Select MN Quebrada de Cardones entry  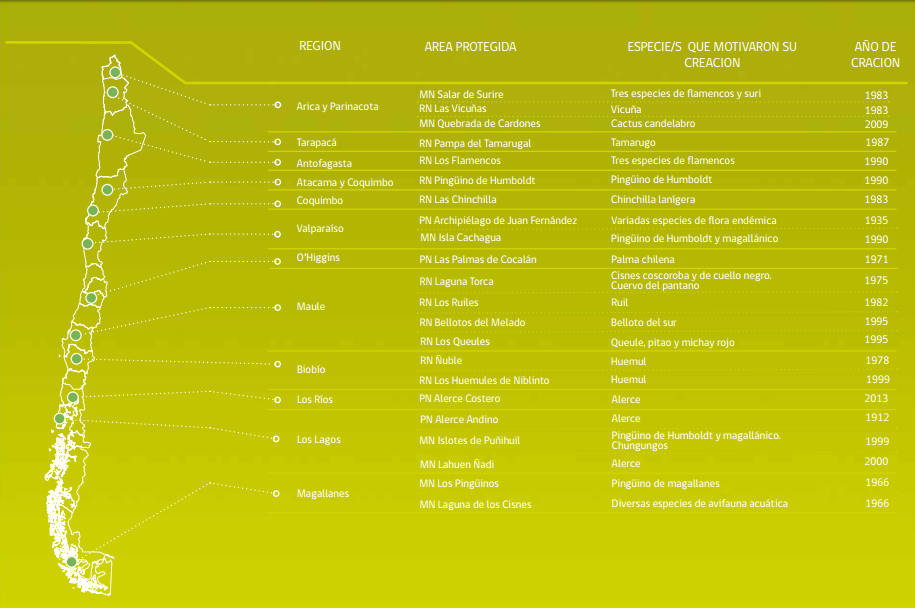pyautogui.click(x=480, y=123)
